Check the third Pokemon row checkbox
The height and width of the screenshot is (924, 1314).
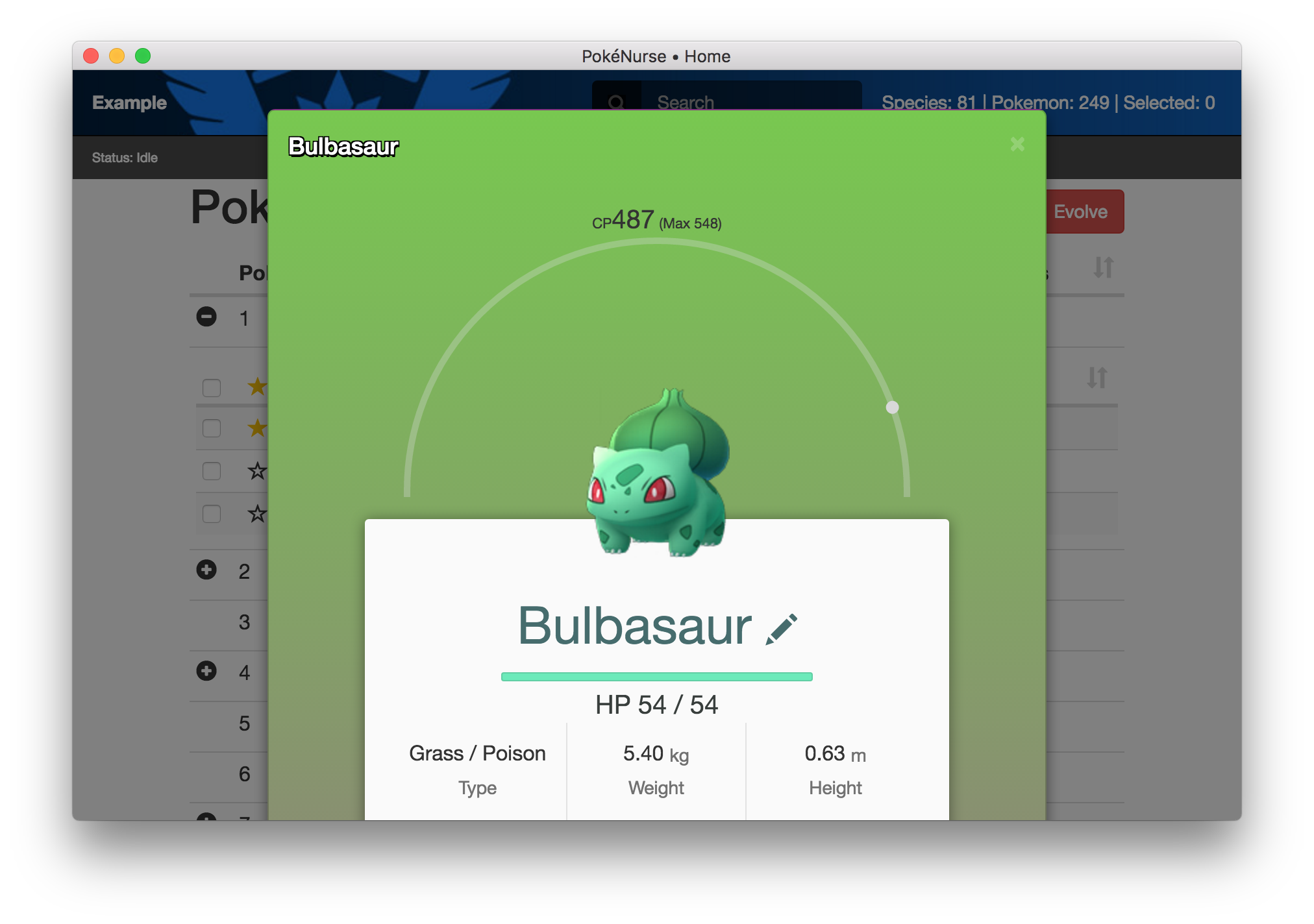click(x=212, y=471)
